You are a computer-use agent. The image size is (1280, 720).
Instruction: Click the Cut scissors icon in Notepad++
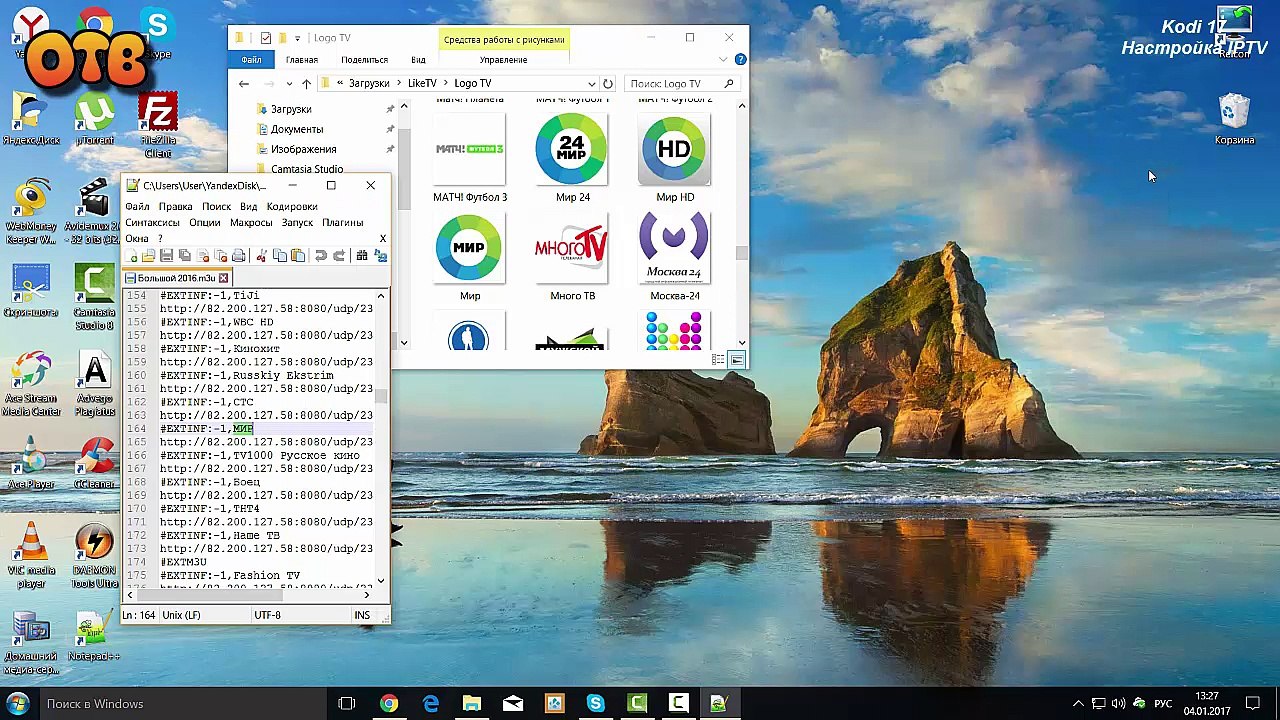pos(262,256)
